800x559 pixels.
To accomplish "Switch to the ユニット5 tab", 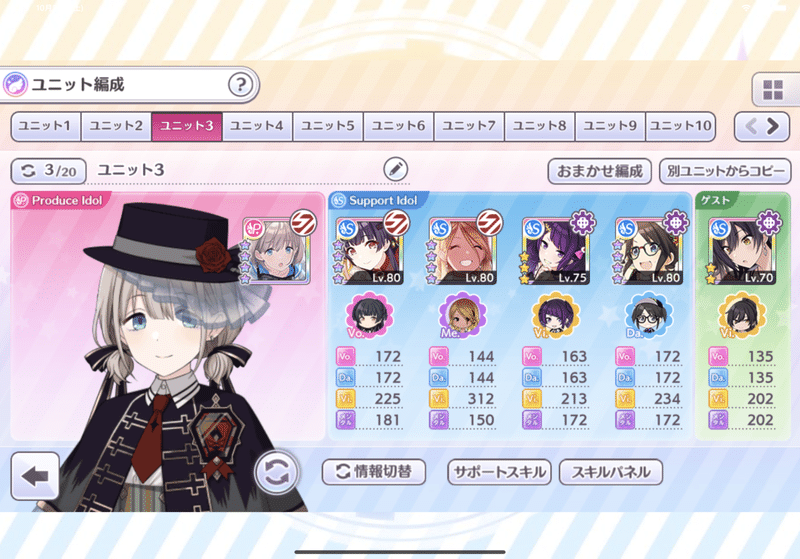I will pyautogui.click(x=328, y=126).
